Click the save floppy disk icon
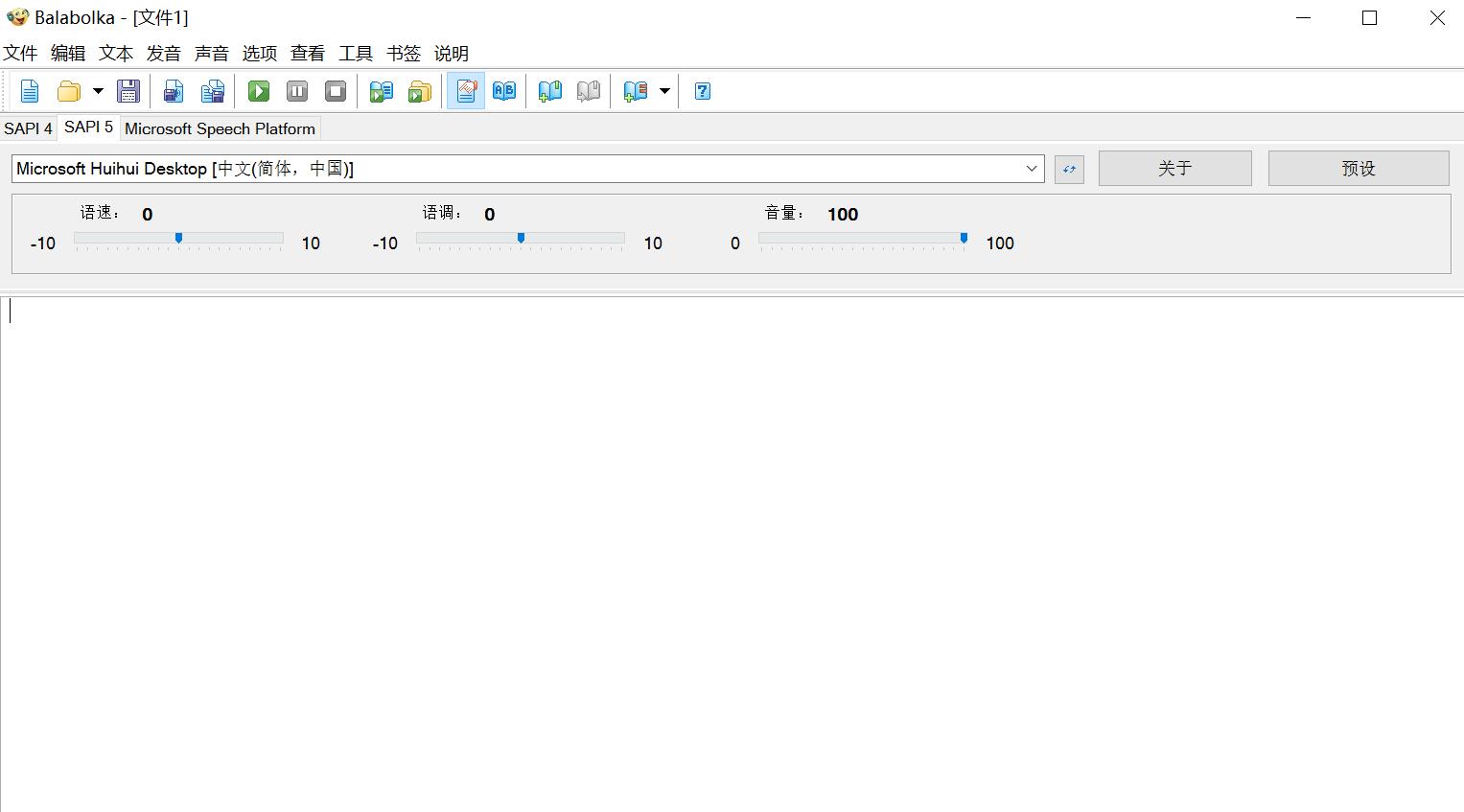 128,91
